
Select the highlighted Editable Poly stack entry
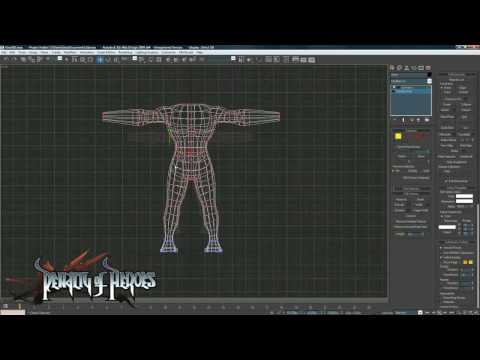pos(411,92)
